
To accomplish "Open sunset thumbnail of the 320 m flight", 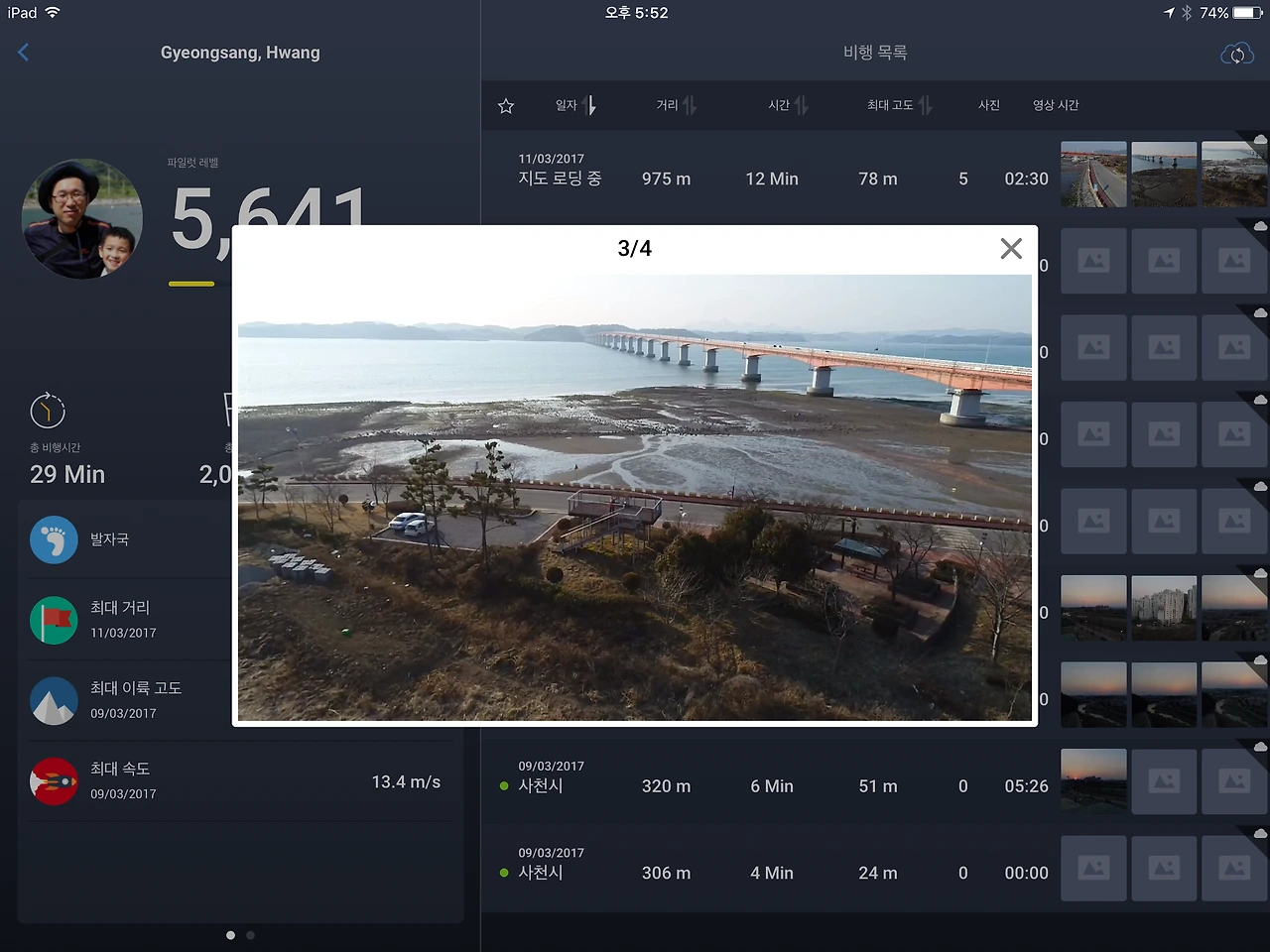I will click(x=1093, y=781).
